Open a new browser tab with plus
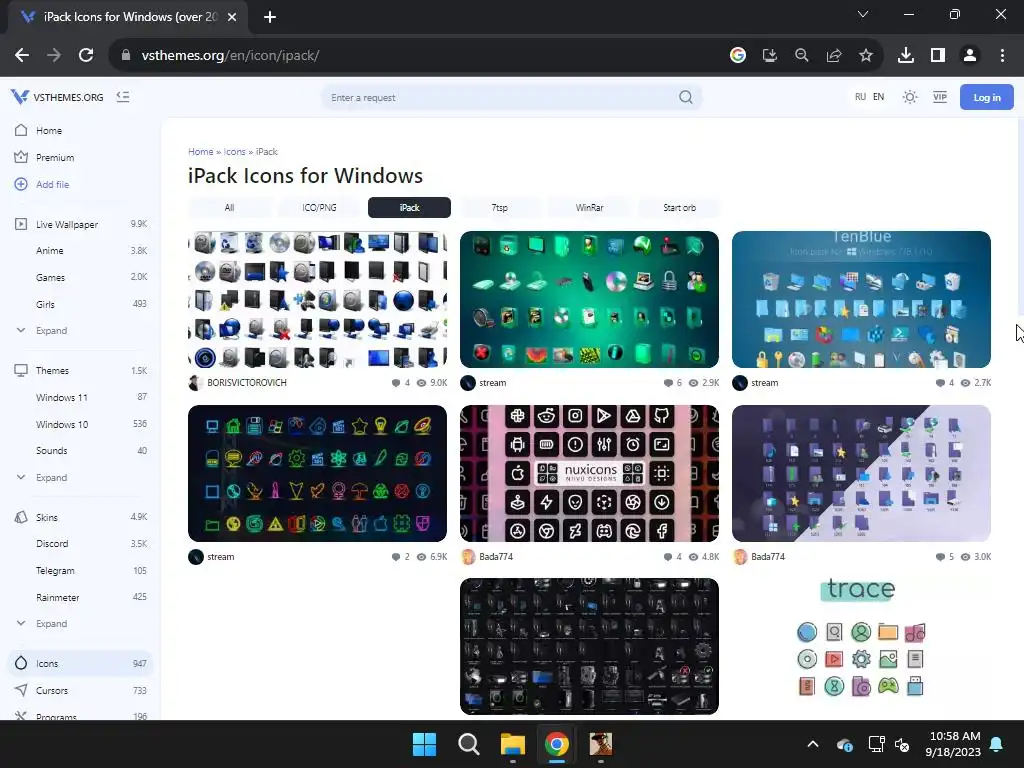Image resolution: width=1024 pixels, height=768 pixels. click(x=270, y=17)
